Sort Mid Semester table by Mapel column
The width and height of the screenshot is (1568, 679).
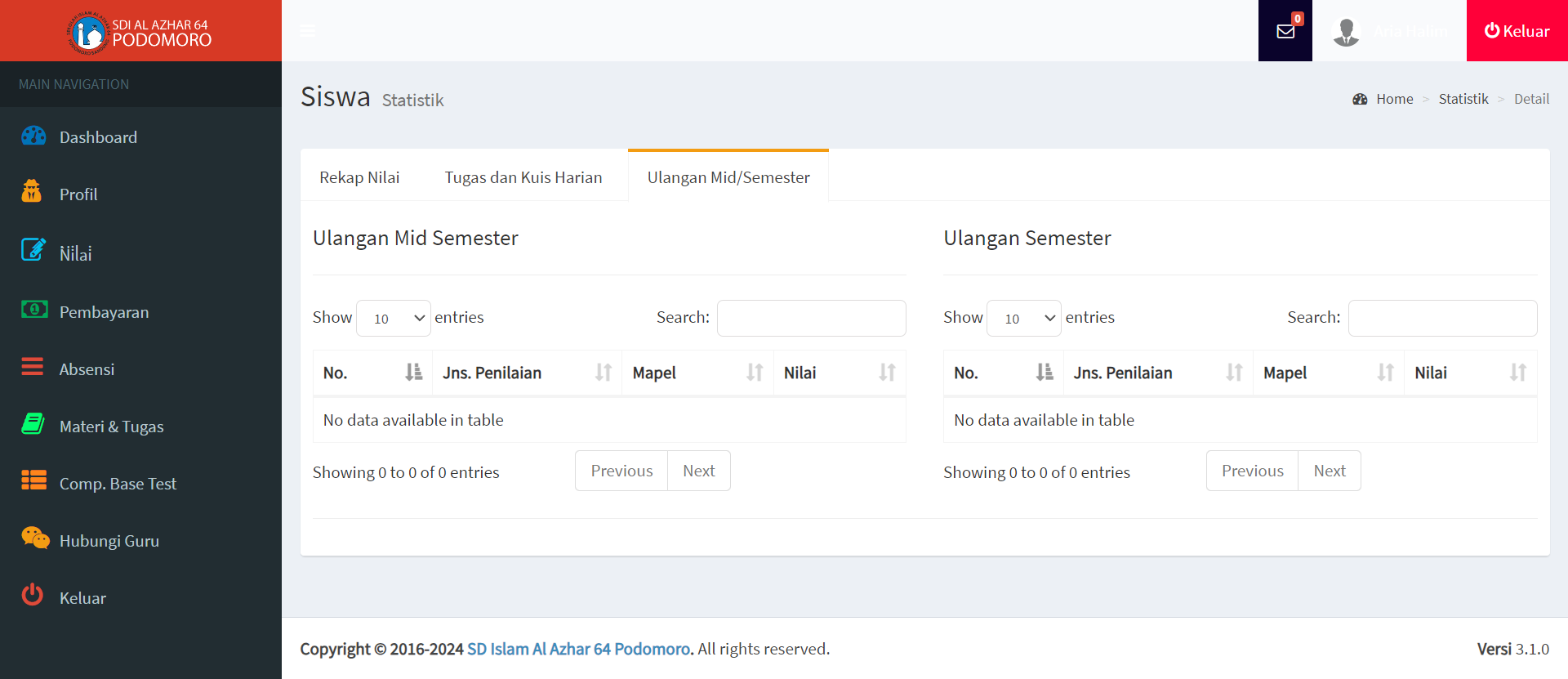697,373
